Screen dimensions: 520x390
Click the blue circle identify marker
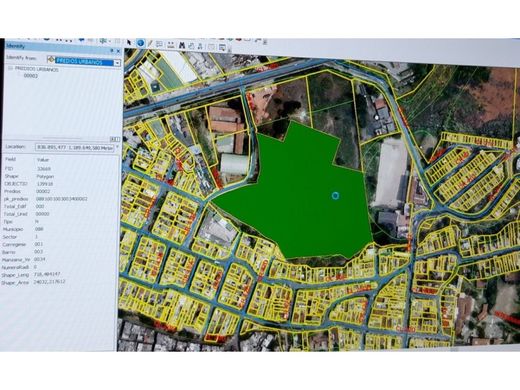[336, 196]
